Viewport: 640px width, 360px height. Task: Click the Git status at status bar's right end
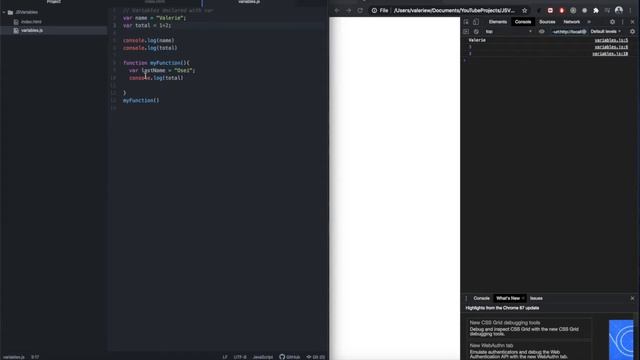tap(316, 357)
